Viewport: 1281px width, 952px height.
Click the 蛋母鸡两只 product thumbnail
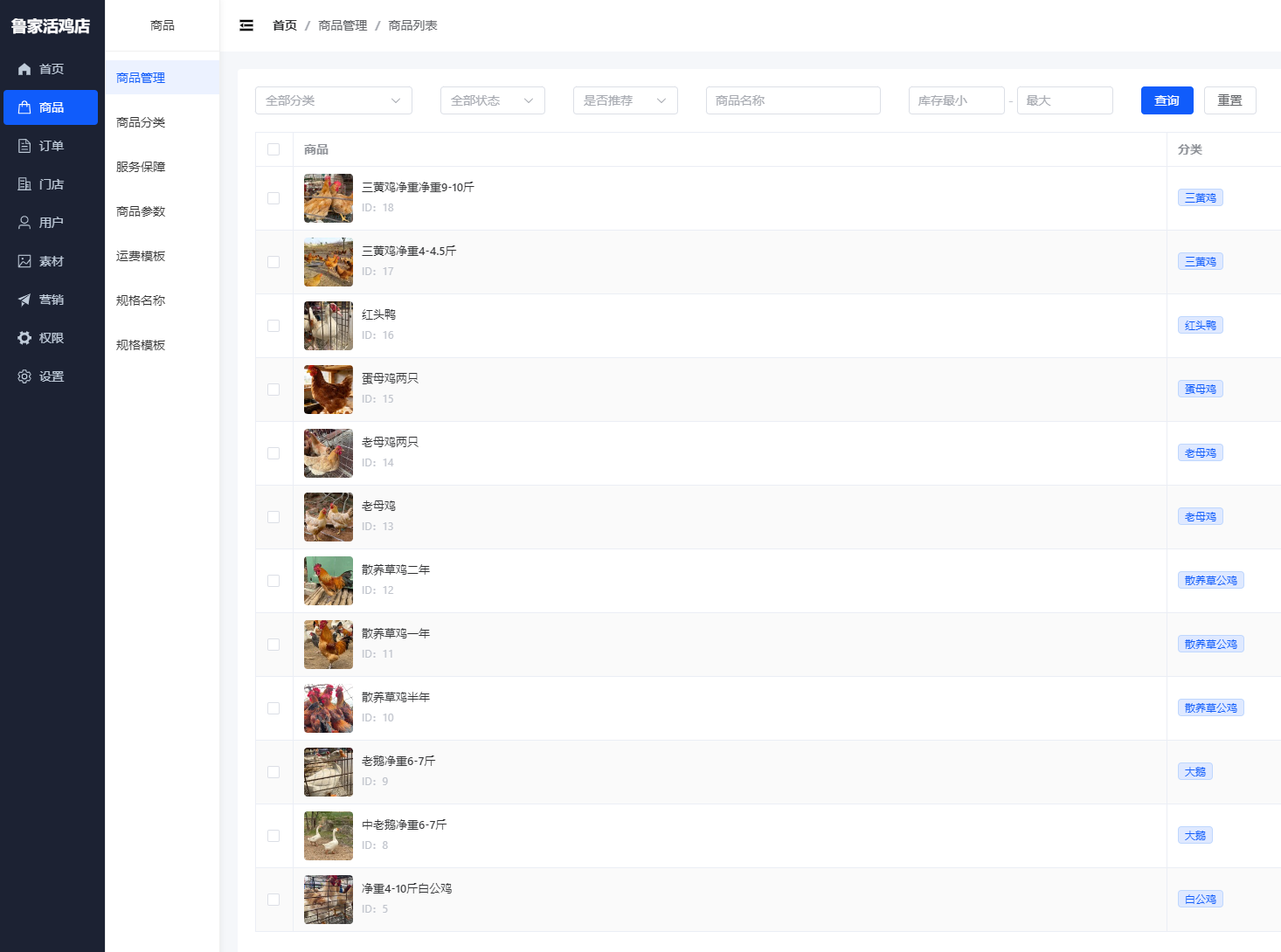click(x=329, y=390)
